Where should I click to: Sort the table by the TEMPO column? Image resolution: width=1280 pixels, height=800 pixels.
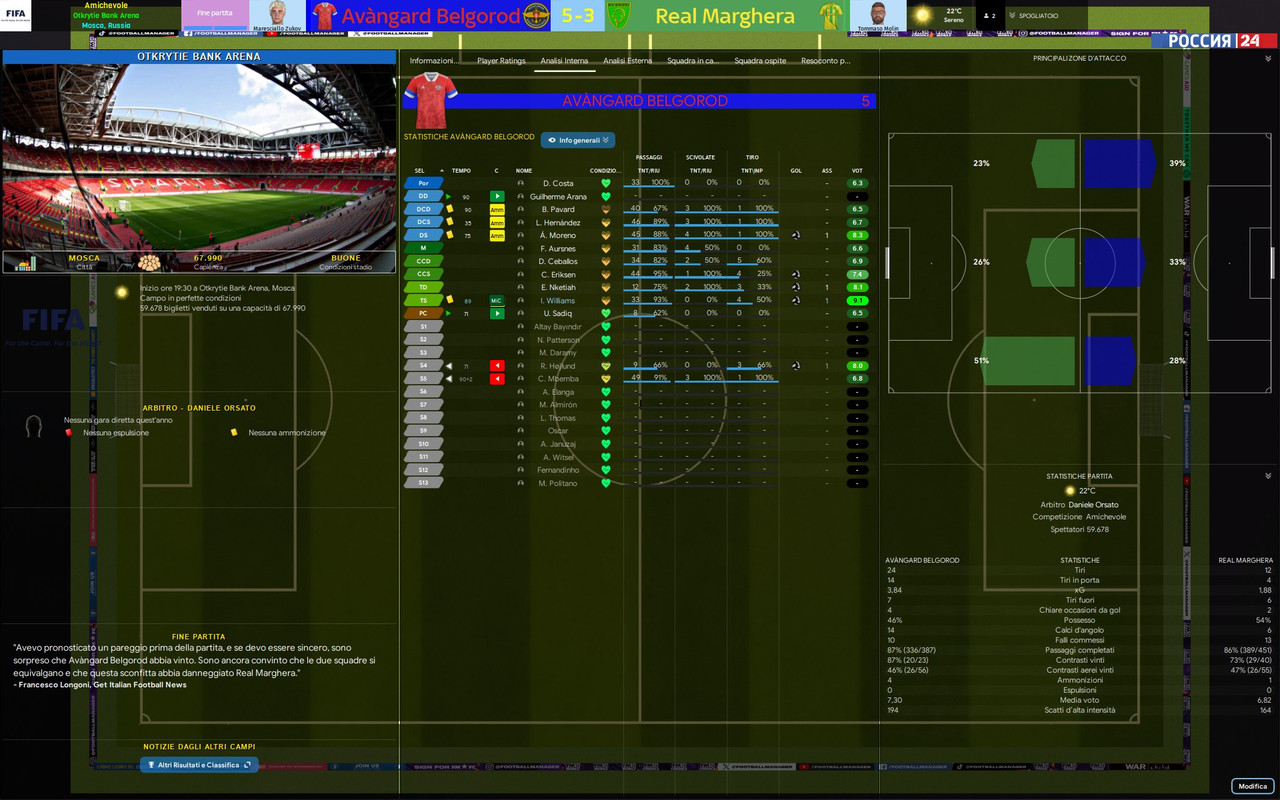pos(461,171)
